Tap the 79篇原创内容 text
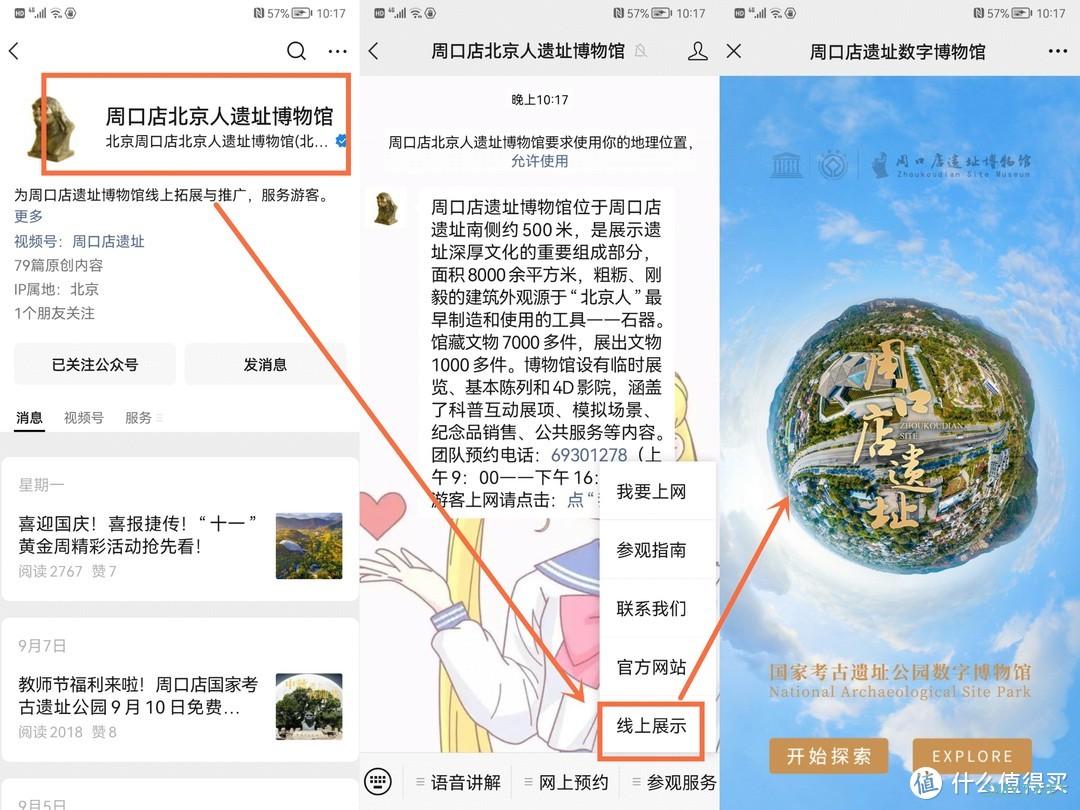The height and width of the screenshot is (810, 1080). point(59,265)
